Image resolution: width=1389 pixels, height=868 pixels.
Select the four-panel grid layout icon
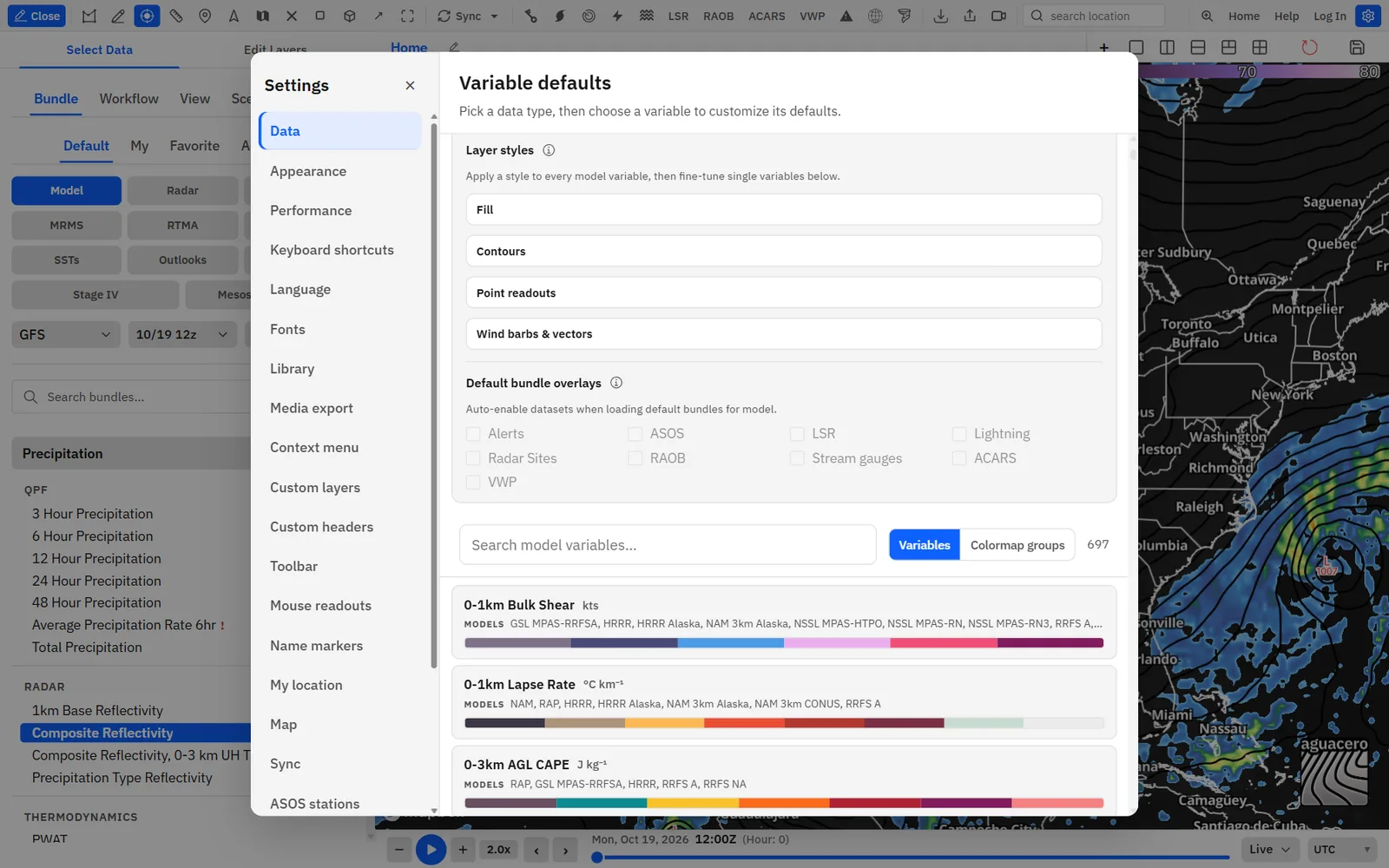pos(1260,47)
